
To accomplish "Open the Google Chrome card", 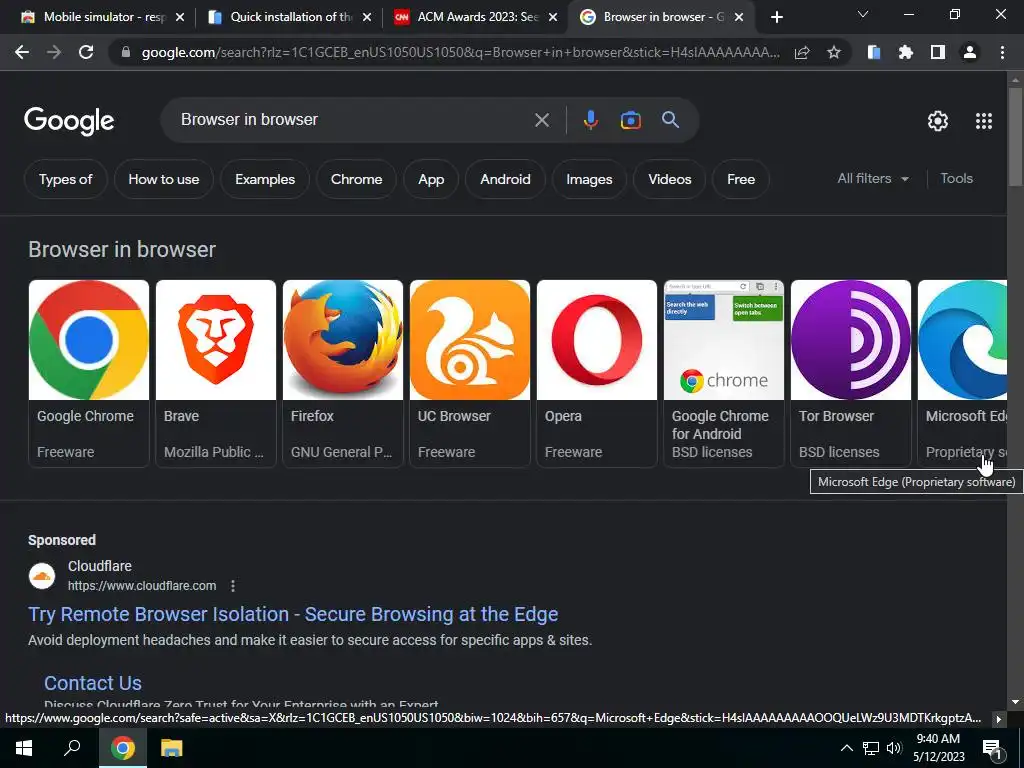I will [x=89, y=374].
